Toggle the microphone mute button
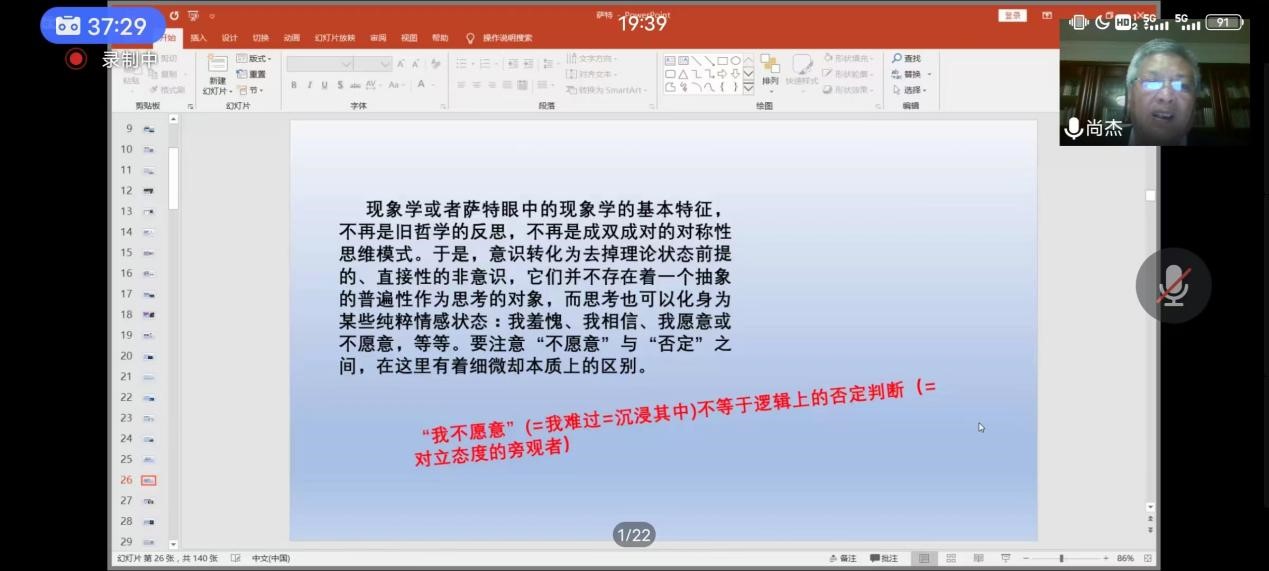This screenshot has height=571, width=1269. [x=1173, y=286]
